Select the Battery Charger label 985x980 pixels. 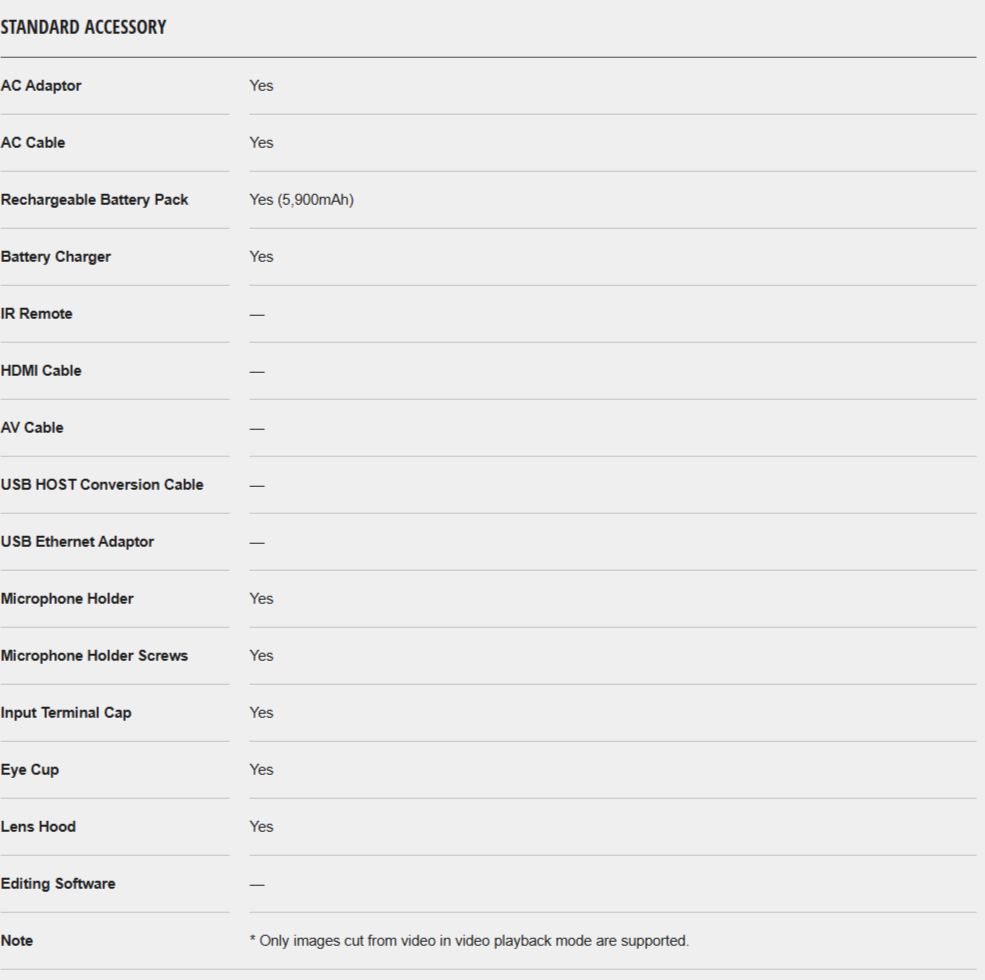tap(56, 257)
